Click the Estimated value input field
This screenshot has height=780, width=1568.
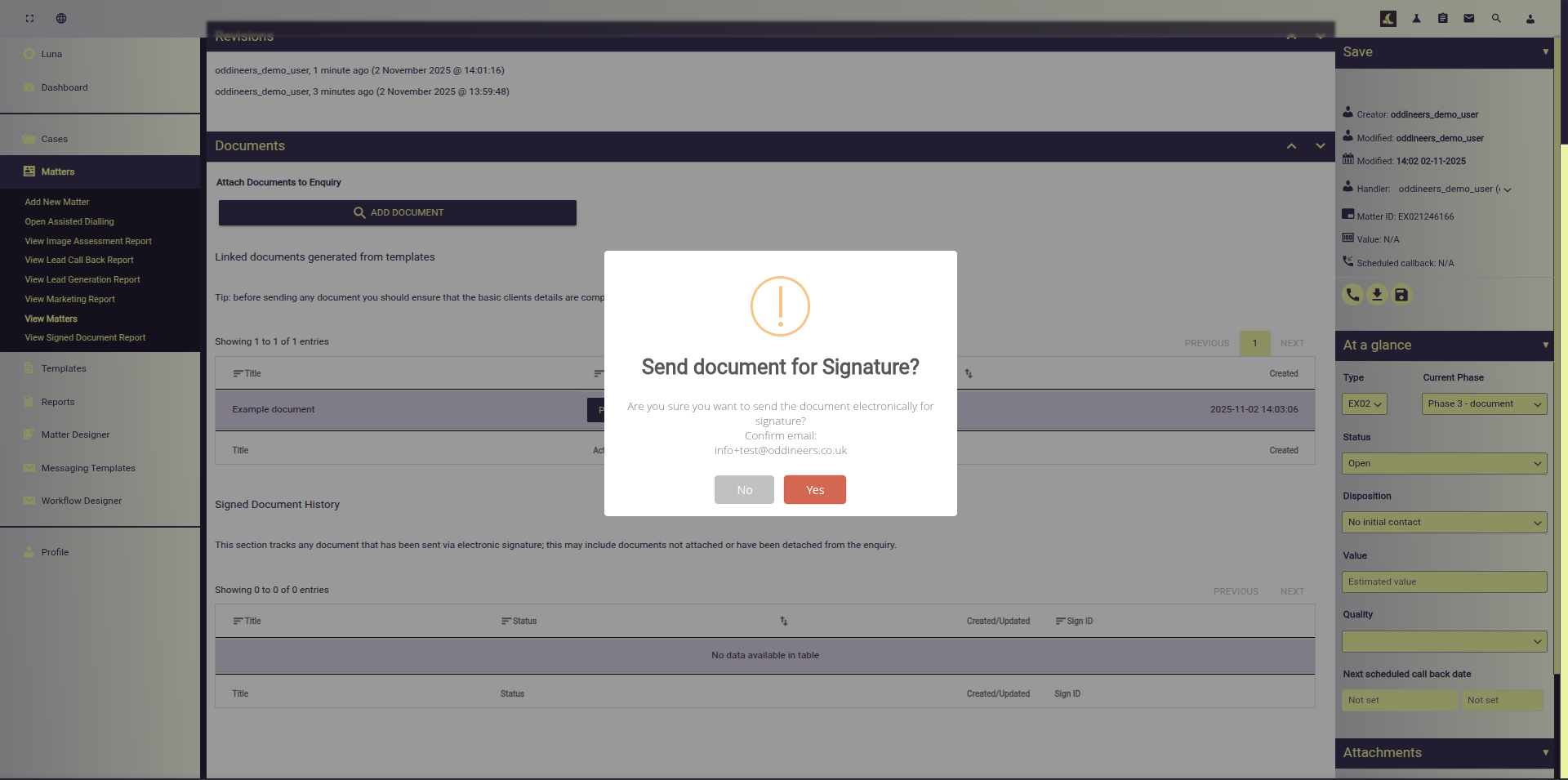click(x=1443, y=582)
